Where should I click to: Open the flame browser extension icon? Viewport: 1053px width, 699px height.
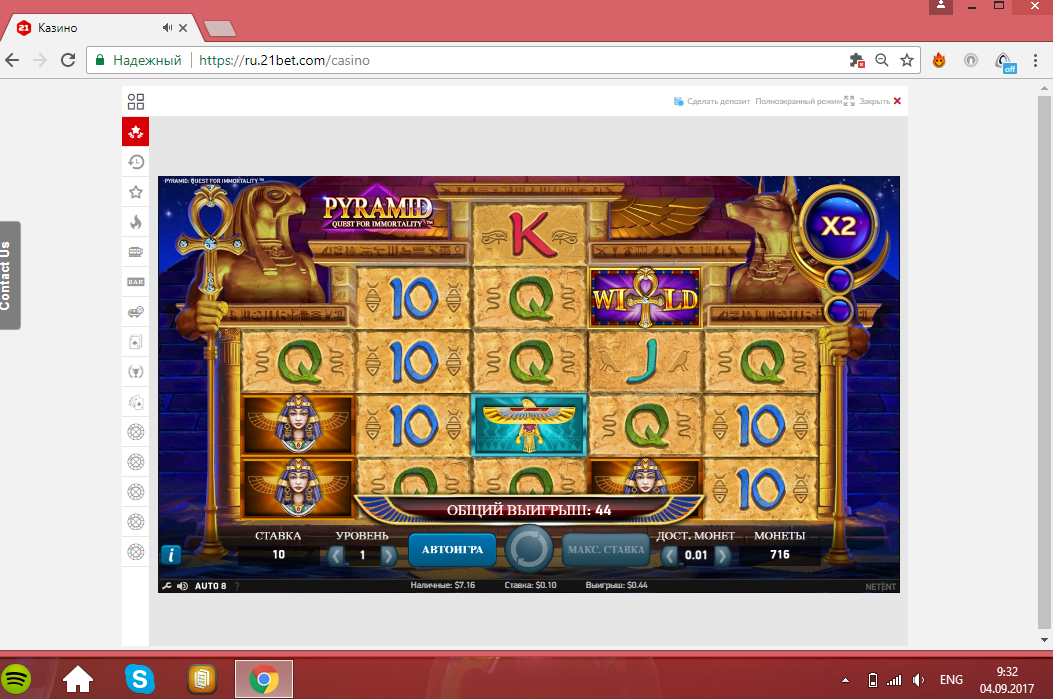point(939,60)
